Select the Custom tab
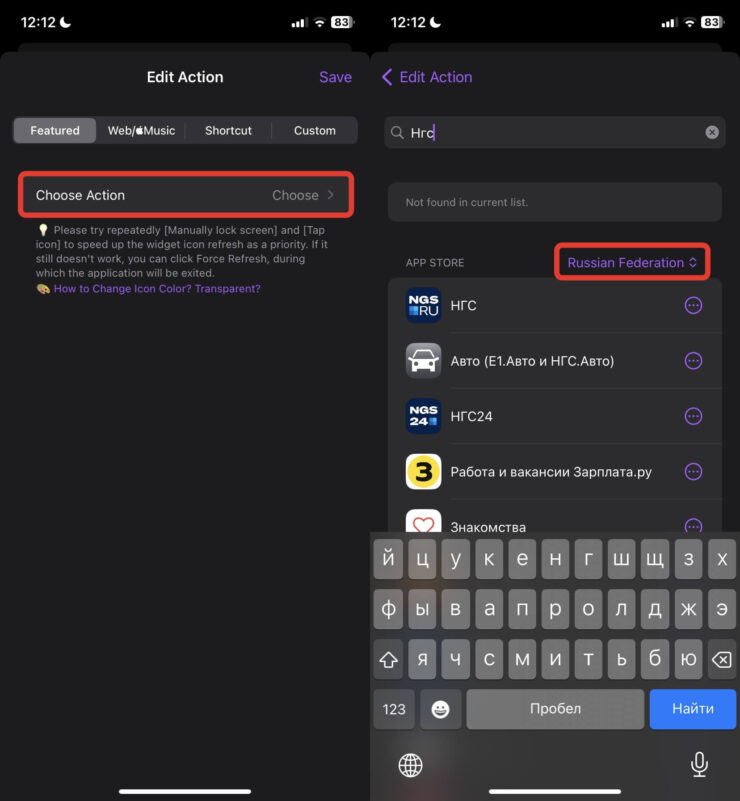Screen dimensions: 740x801 [314, 131]
